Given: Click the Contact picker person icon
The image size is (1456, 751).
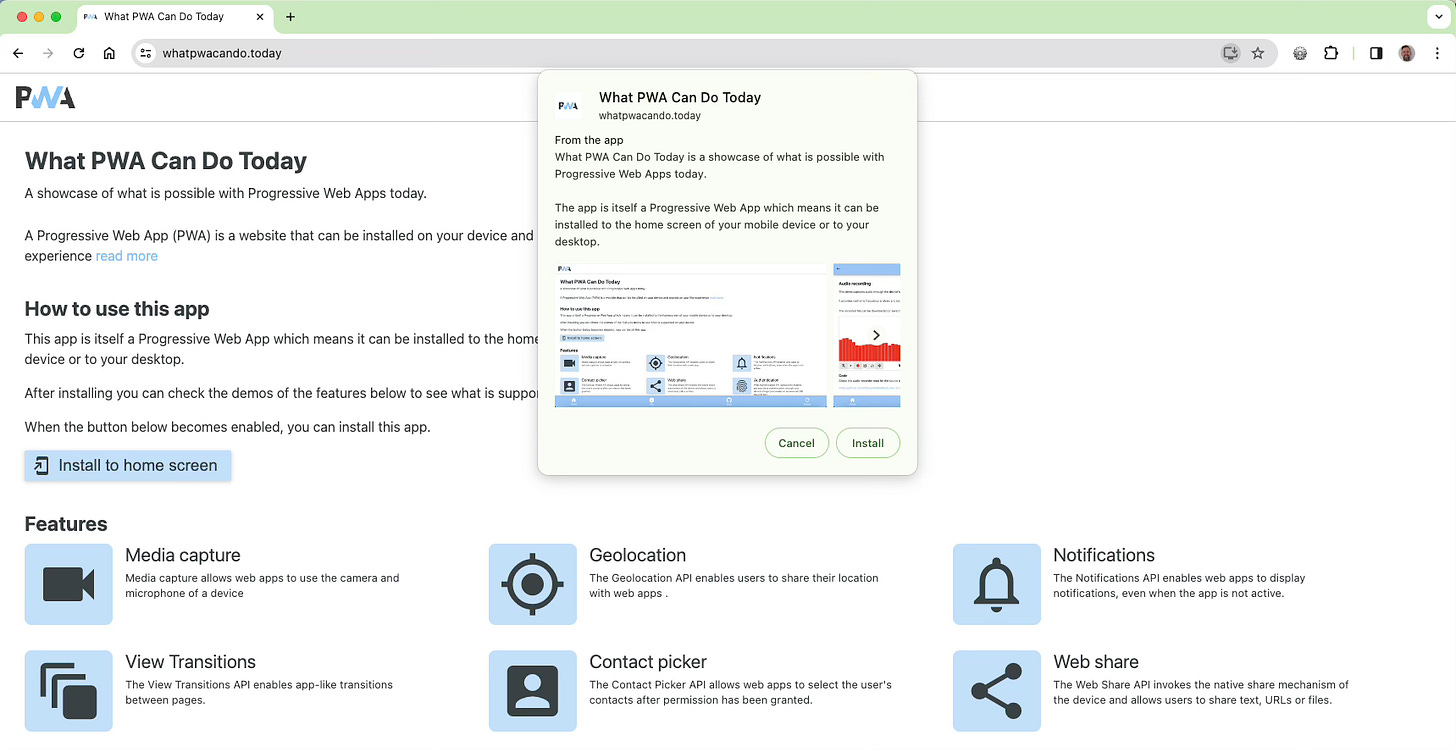Looking at the screenshot, I should pos(533,691).
